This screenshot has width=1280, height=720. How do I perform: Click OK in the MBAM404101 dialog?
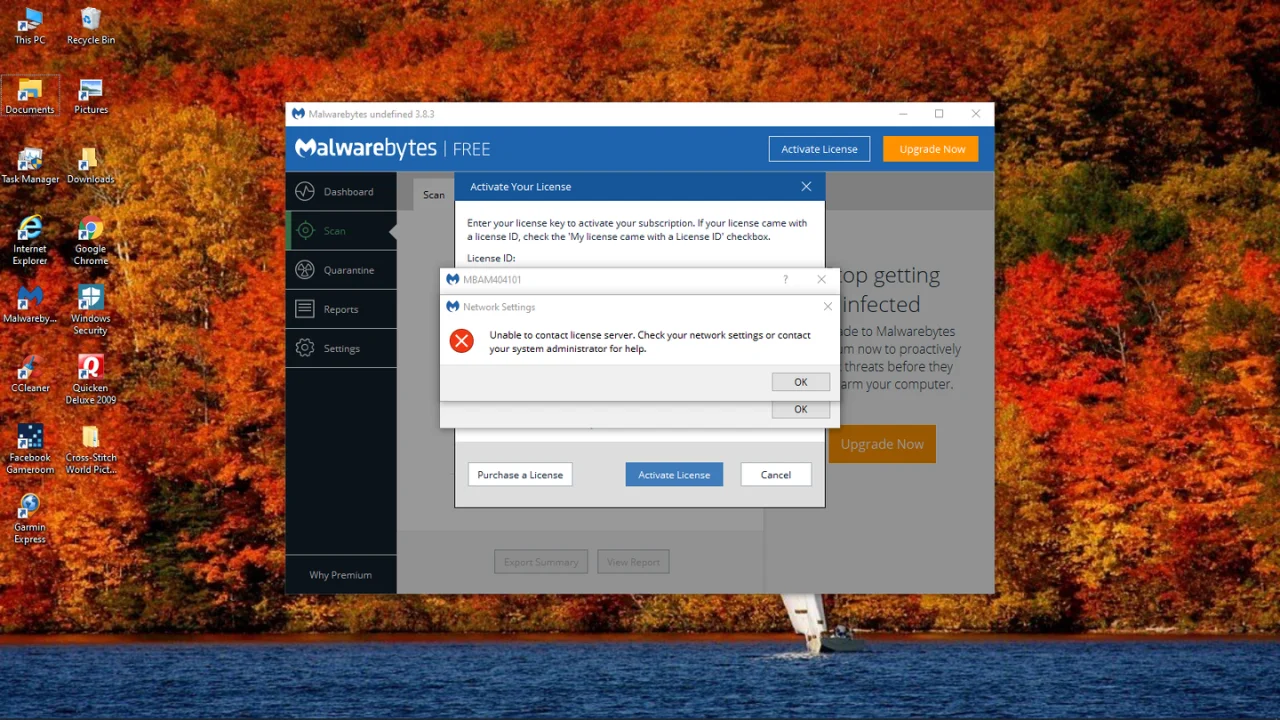click(x=801, y=409)
